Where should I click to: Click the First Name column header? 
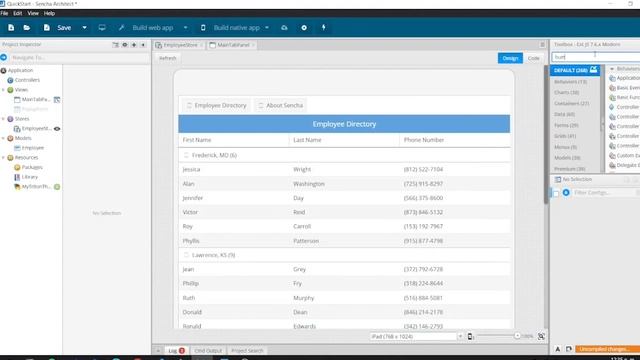click(x=233, y=140)
